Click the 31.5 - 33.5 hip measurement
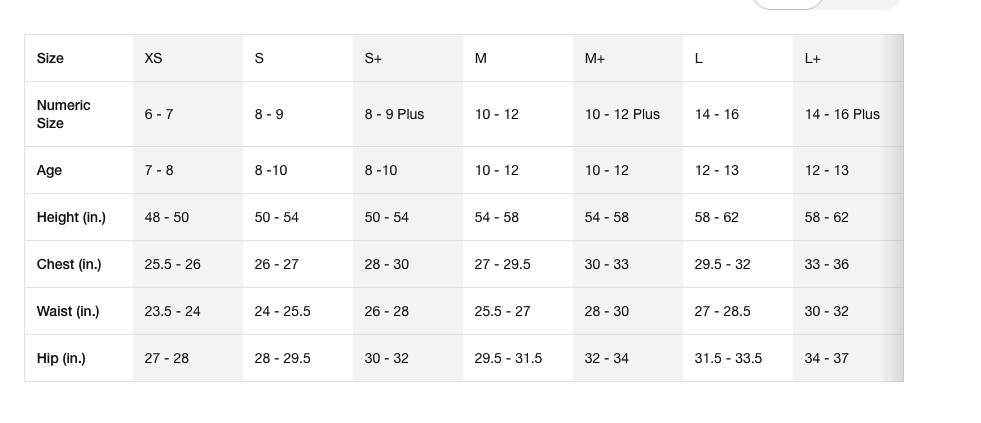981x423 pixels. tap(729, 358)
